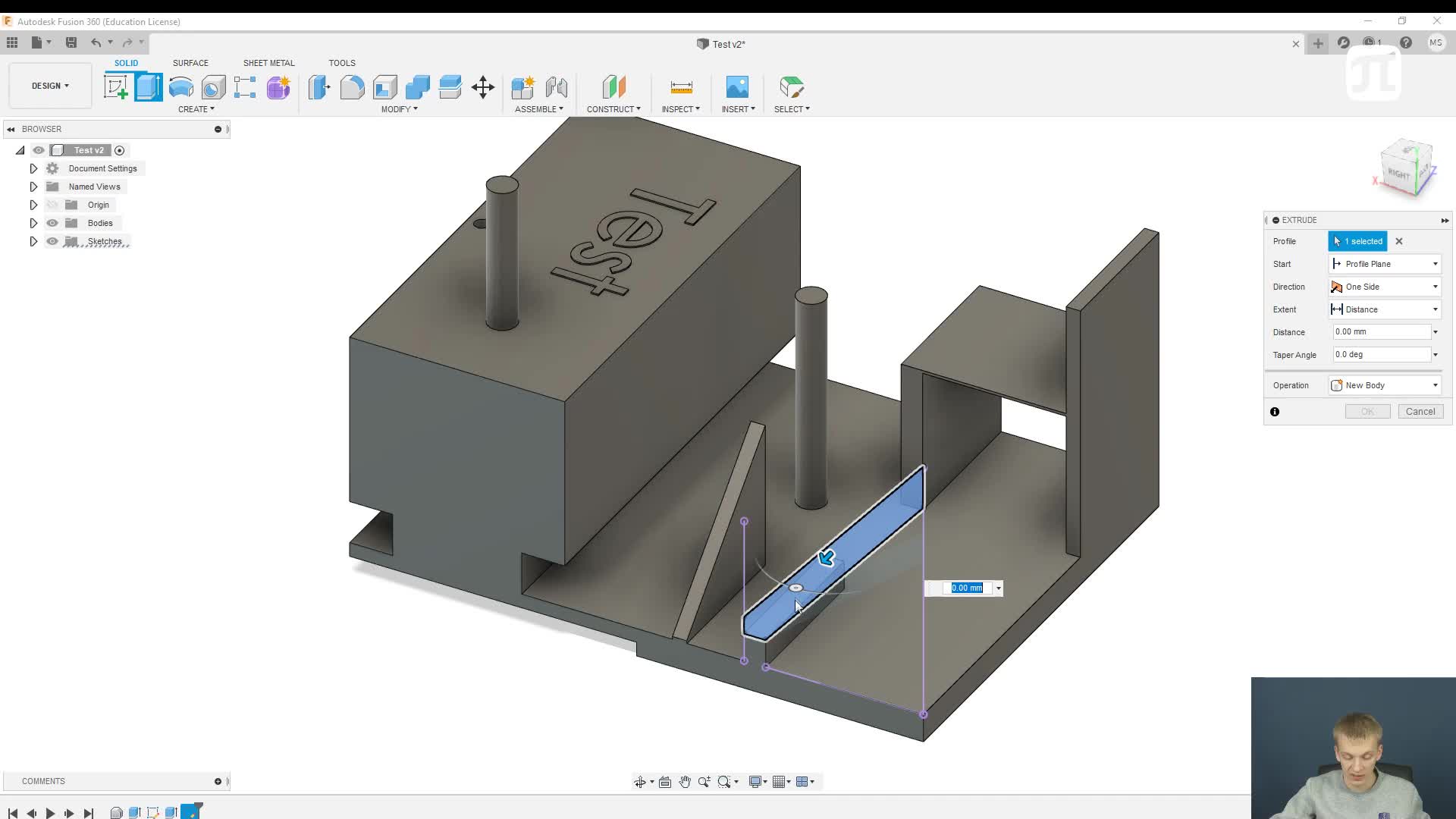Select the Hole tool icon
Screen dimensions: 1456x819
coord(214,87)
